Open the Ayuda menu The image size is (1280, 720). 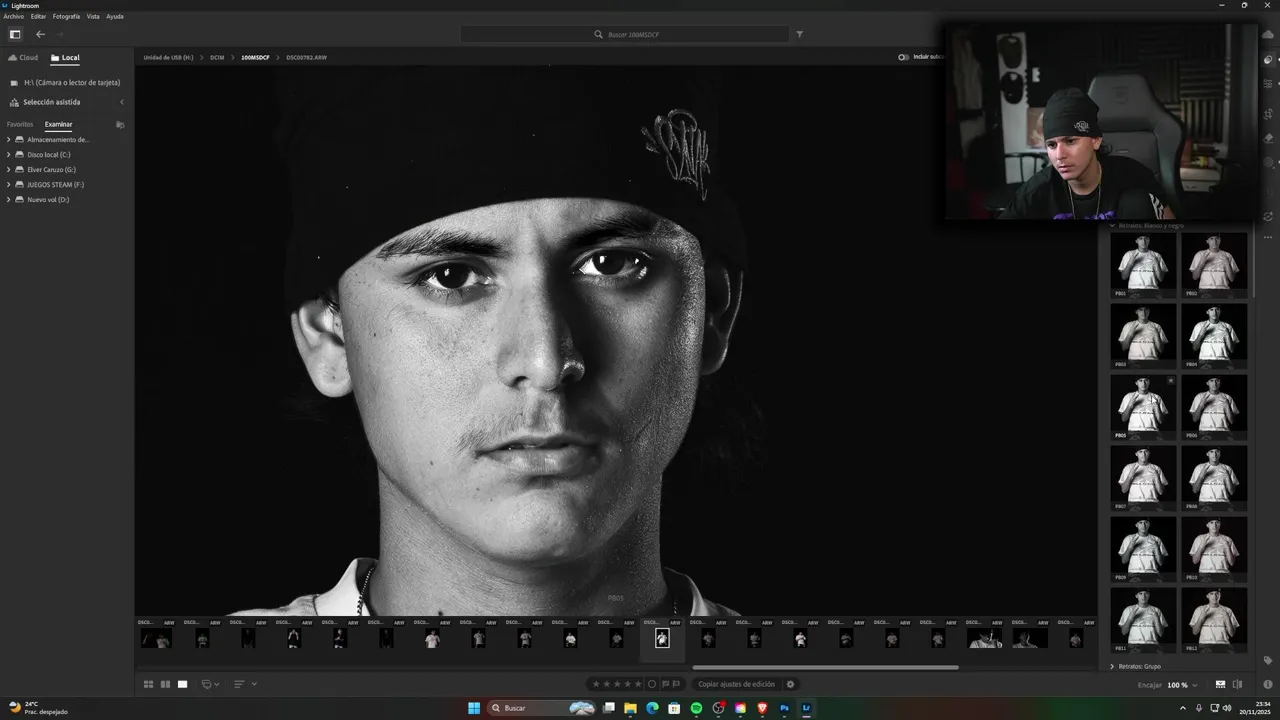tap(115, 16)
